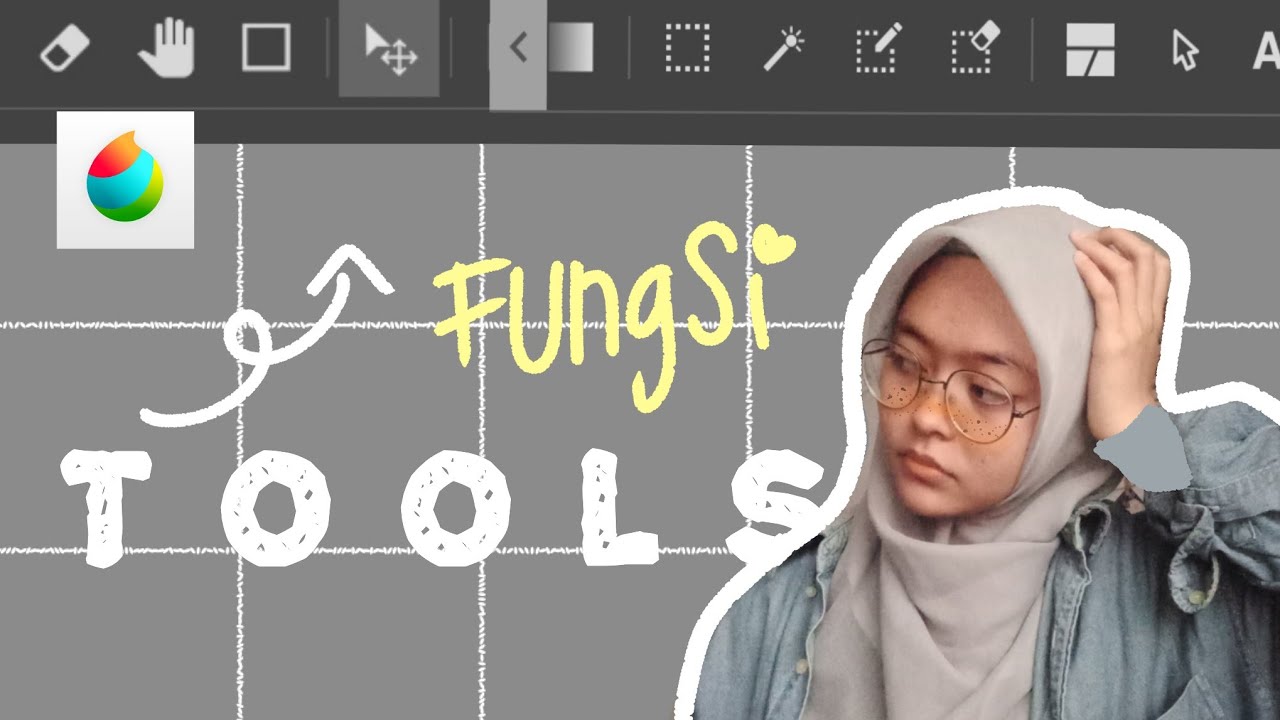Select the Eraser tool
Viewport: 1280px width, 720px height.
(x=65, y=48)
